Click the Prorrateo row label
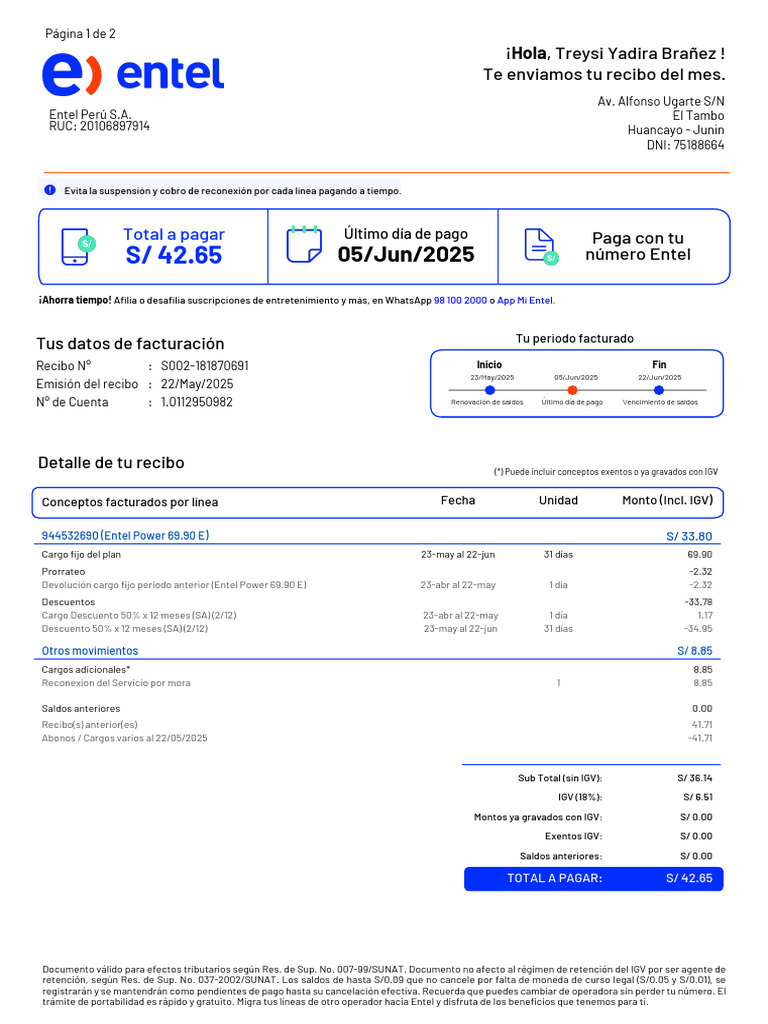Screen dimensions: 768x1024 pyautogui.click(x=63, y=571)
